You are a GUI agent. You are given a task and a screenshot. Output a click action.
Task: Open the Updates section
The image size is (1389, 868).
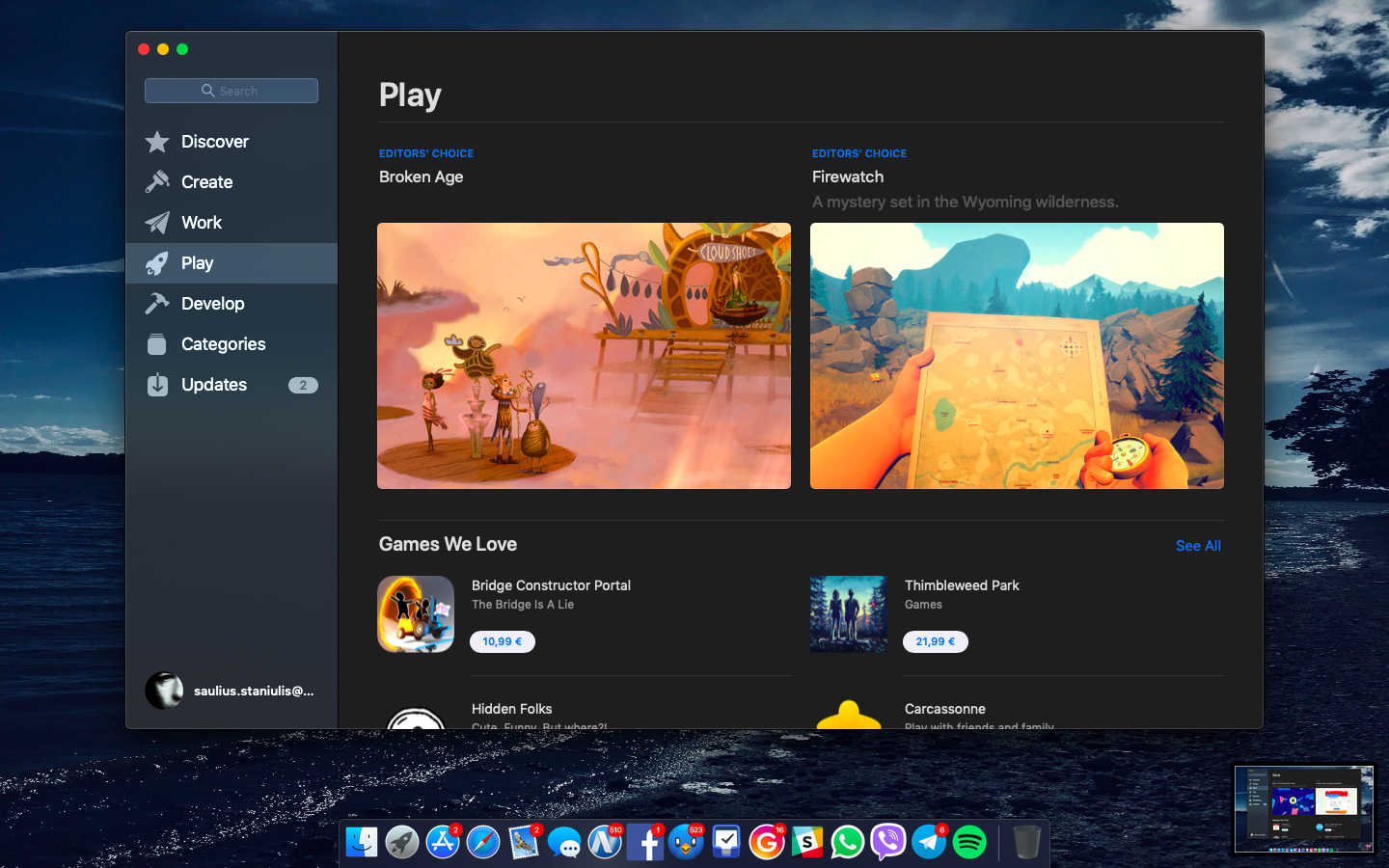point(214,385)
